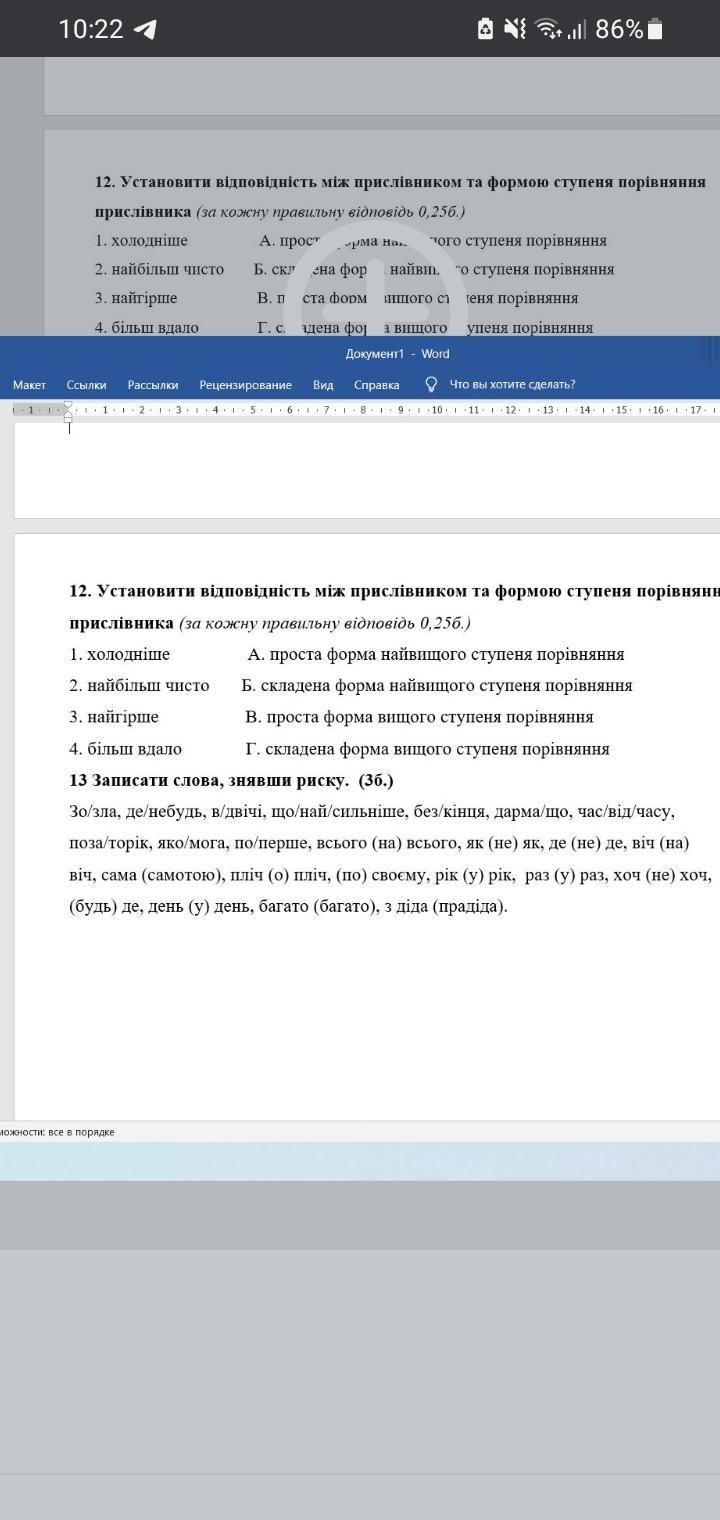Click the word 'холодніше' in the document

click(128, 654)
